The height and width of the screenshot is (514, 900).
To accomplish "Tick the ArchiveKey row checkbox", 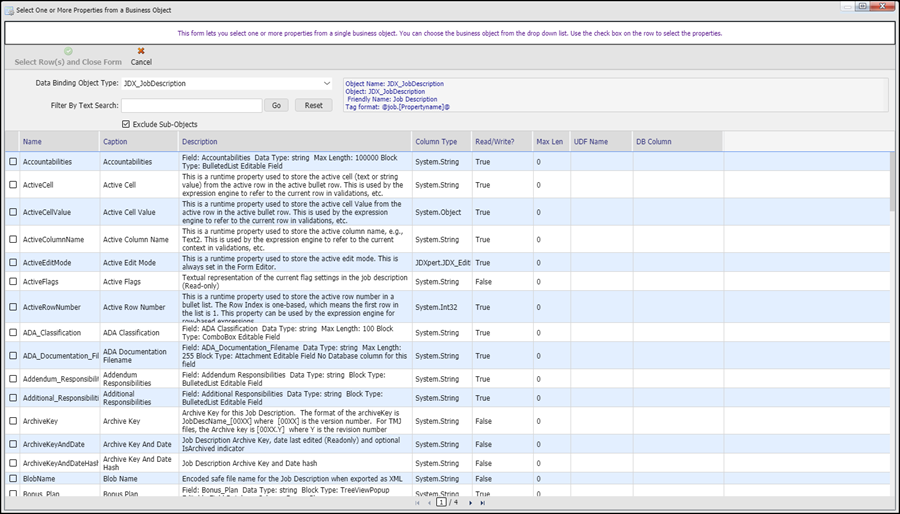I will click(x=13, y=421).
